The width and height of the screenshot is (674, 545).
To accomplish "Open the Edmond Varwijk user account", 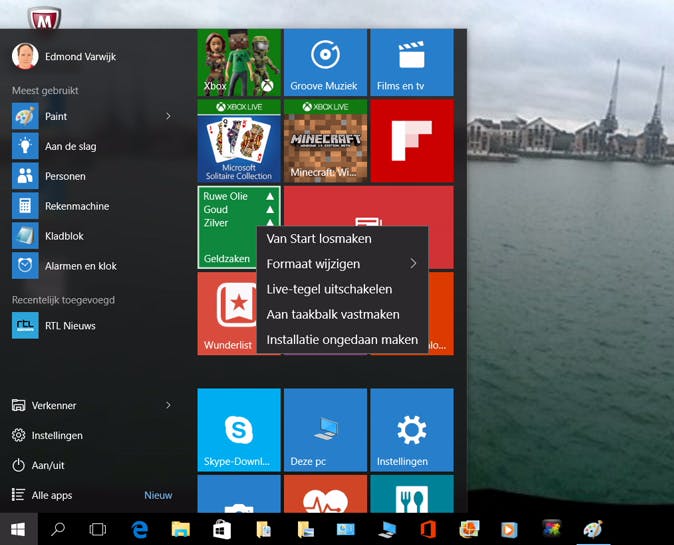I will (80, 57).
